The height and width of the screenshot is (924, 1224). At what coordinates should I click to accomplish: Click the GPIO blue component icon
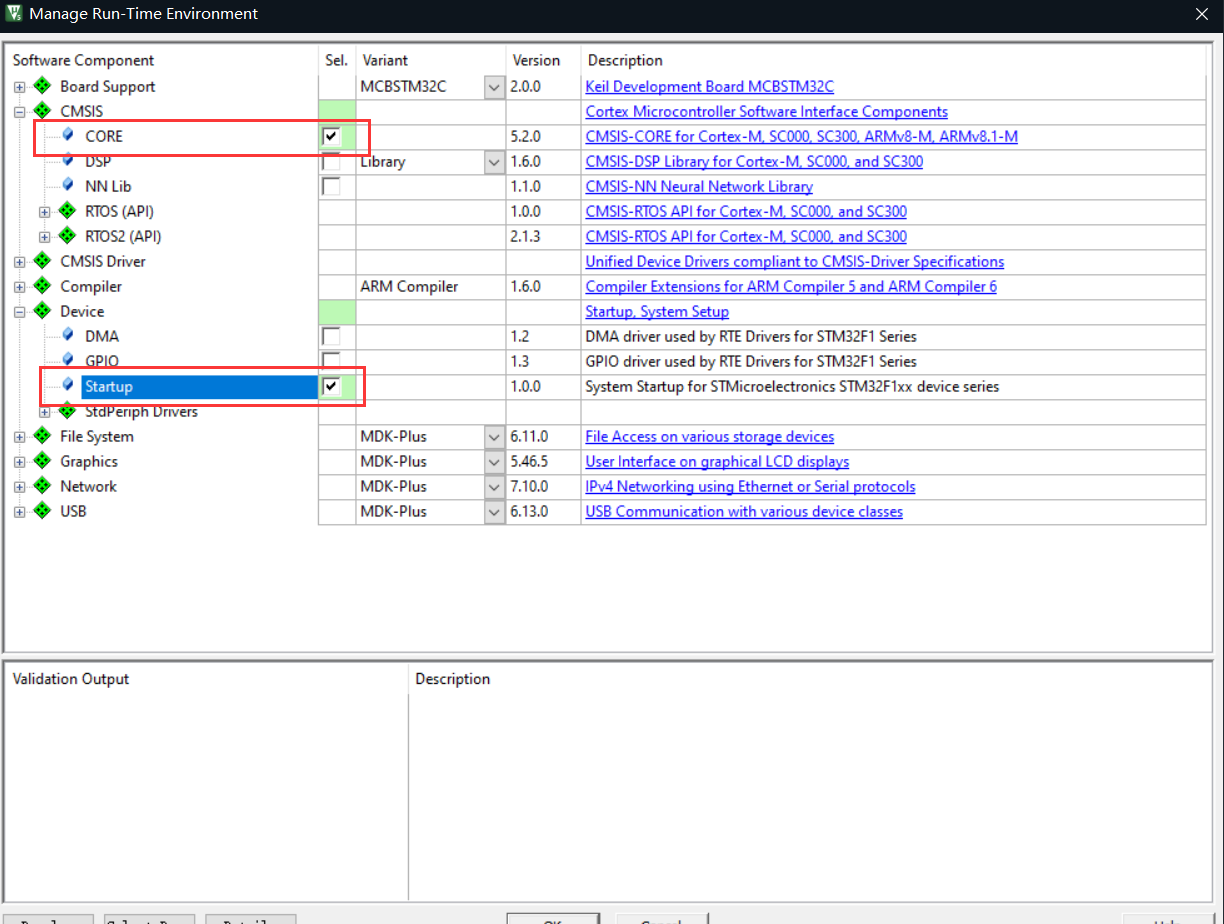coord(67,360)
